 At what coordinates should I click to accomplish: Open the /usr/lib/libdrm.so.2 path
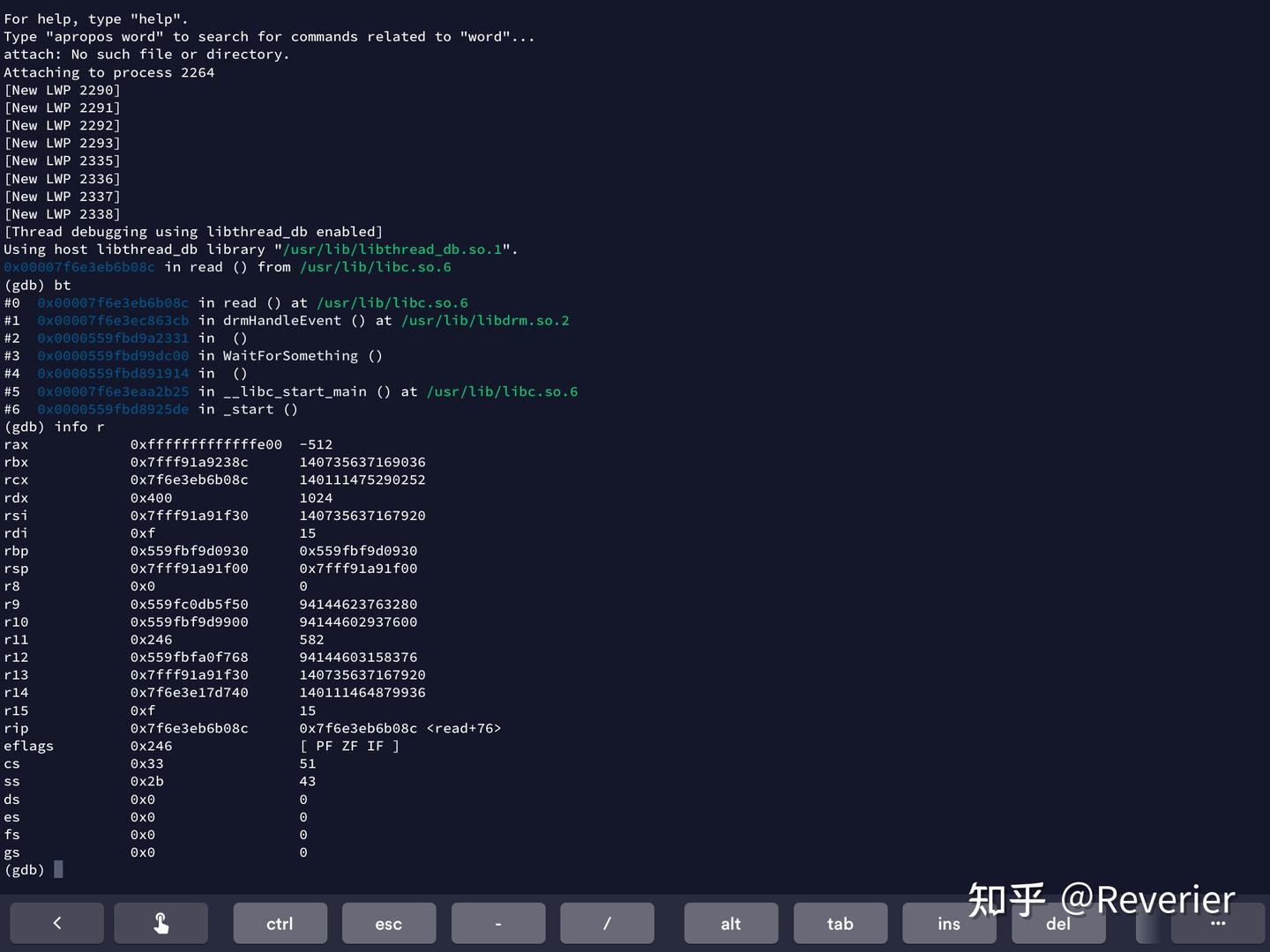485,320
